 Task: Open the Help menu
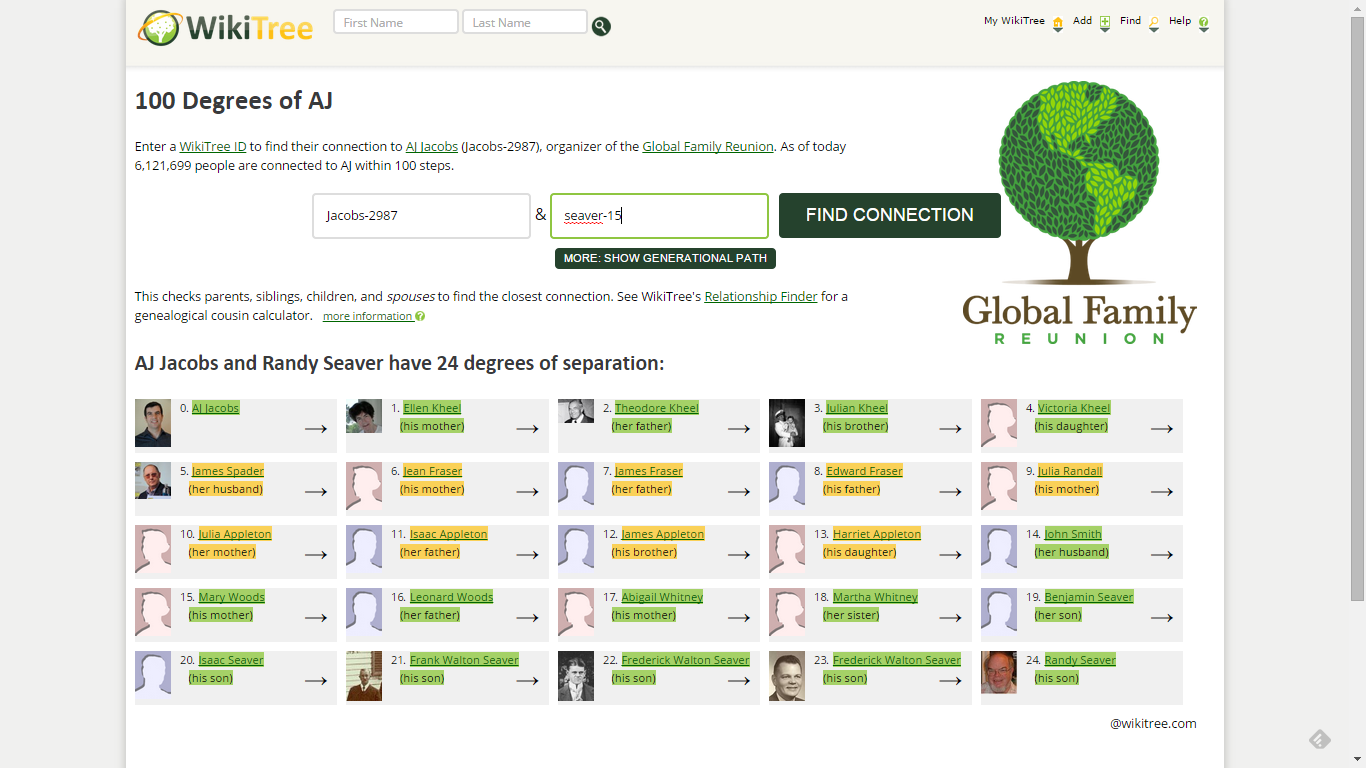point(1189,22)
